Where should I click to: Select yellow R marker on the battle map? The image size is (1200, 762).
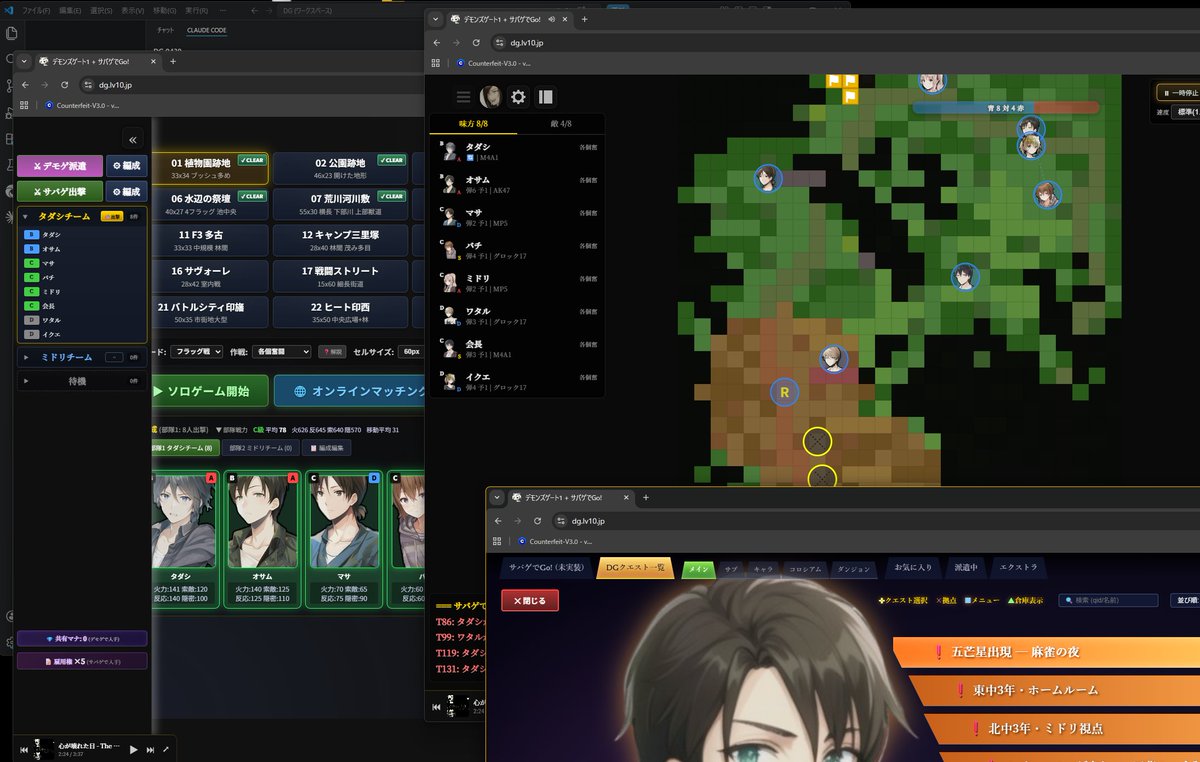point(785,393)
